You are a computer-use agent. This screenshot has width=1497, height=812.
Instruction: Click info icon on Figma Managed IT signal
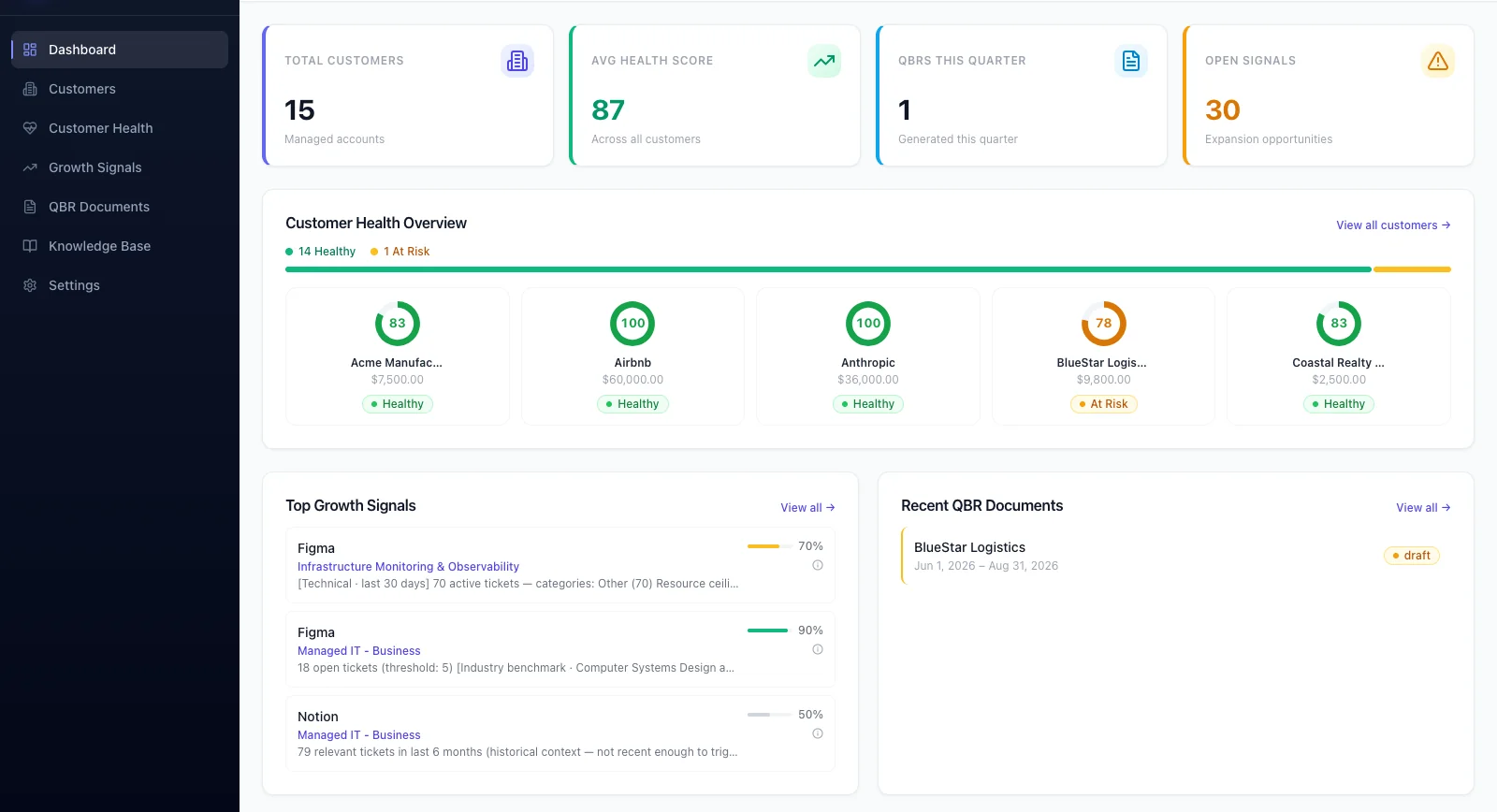pyautogui.click(x=818, y=649)
